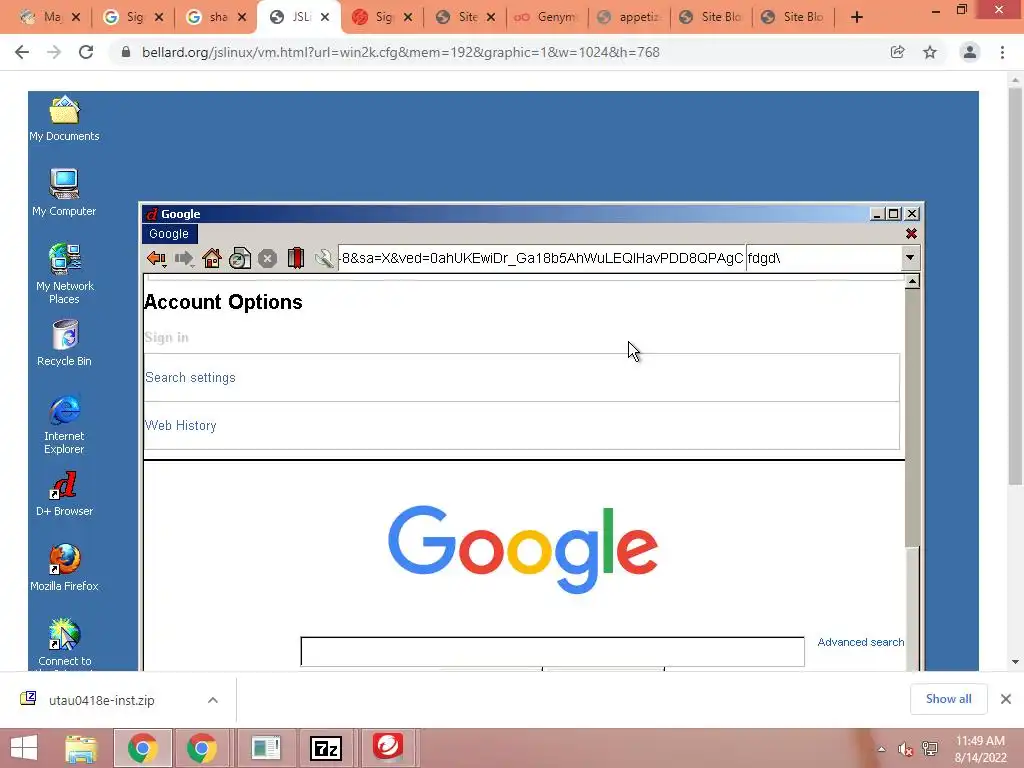Open Chrome three-dot menu
Screen dimensions: 1024x768
tap(1002, 52)
